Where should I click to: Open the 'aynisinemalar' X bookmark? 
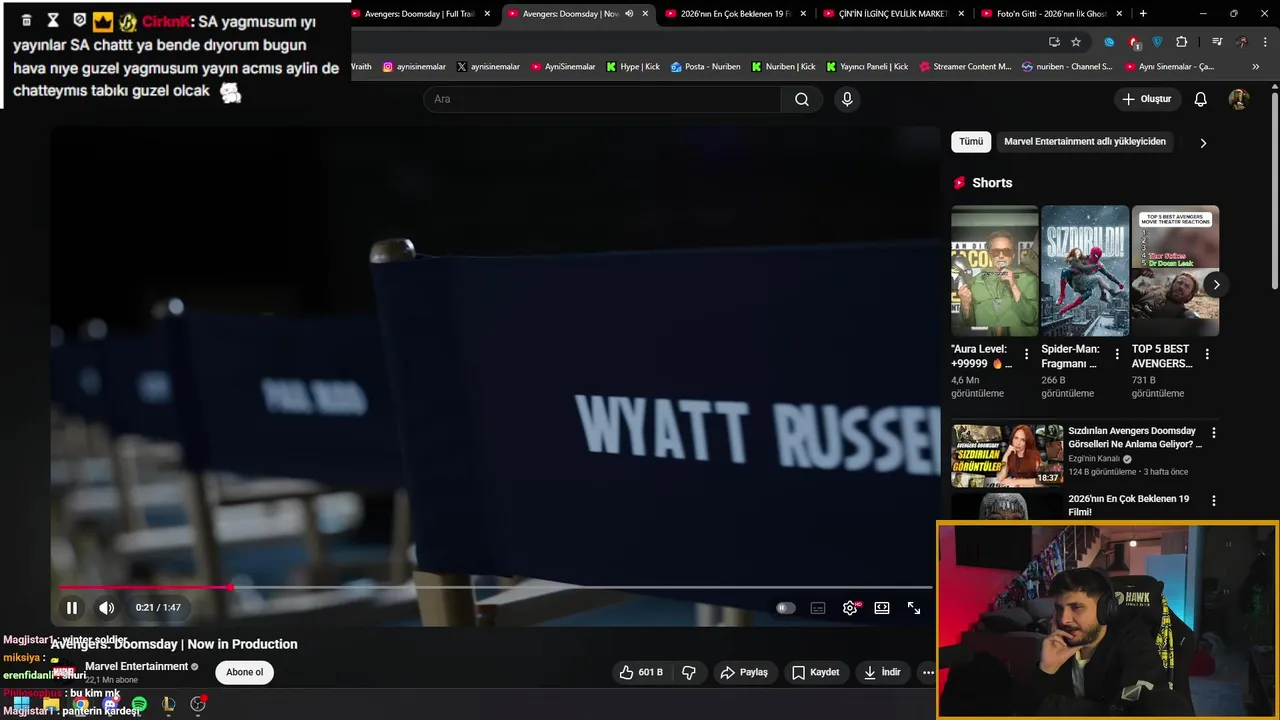(488, 67)
